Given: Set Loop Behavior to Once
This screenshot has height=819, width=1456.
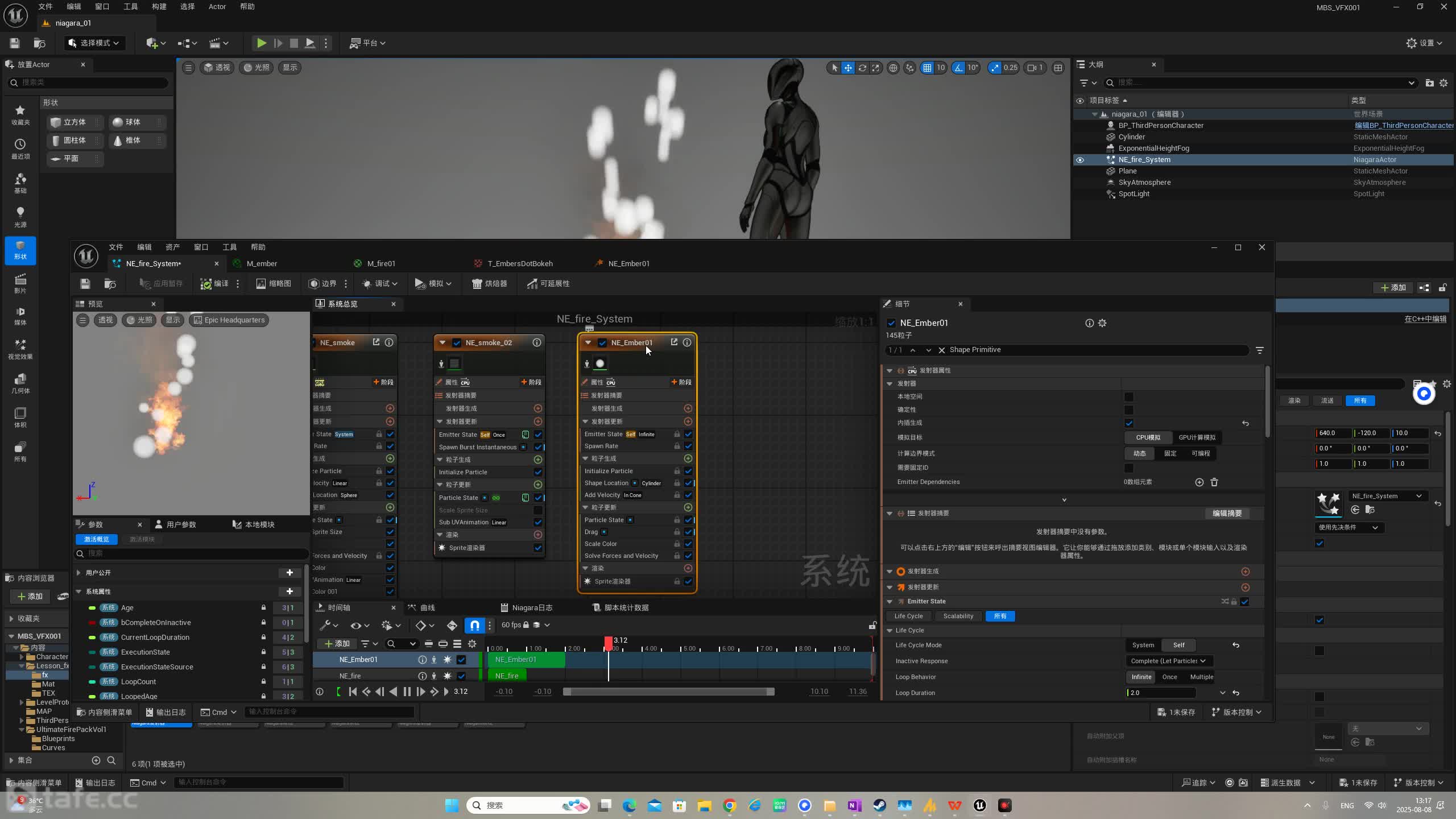Looking at the screenshot, I should point(1170,677).
